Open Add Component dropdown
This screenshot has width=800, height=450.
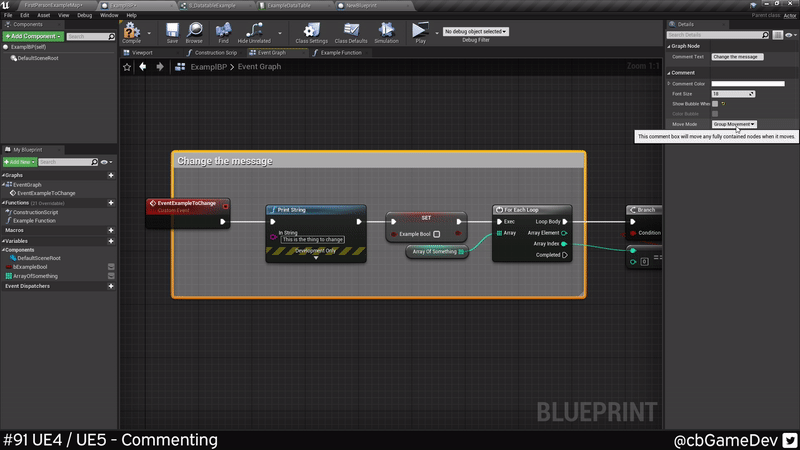(33, 36)
